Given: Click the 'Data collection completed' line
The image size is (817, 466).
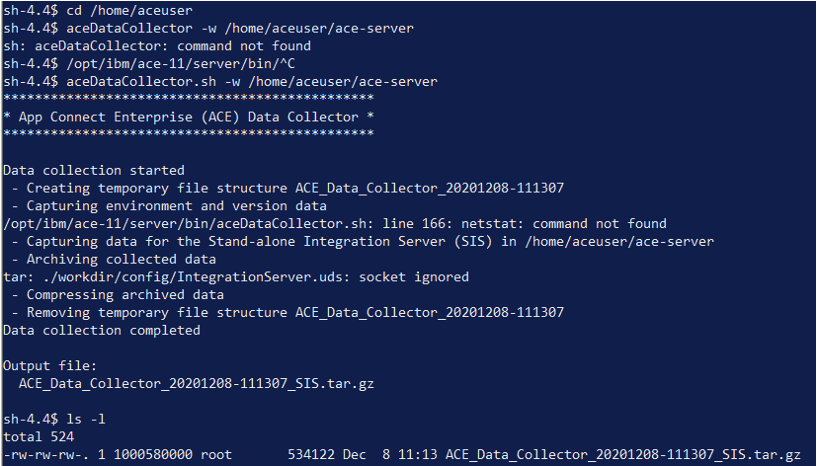Looking at the screenshot, I should (x=102, y=330).
